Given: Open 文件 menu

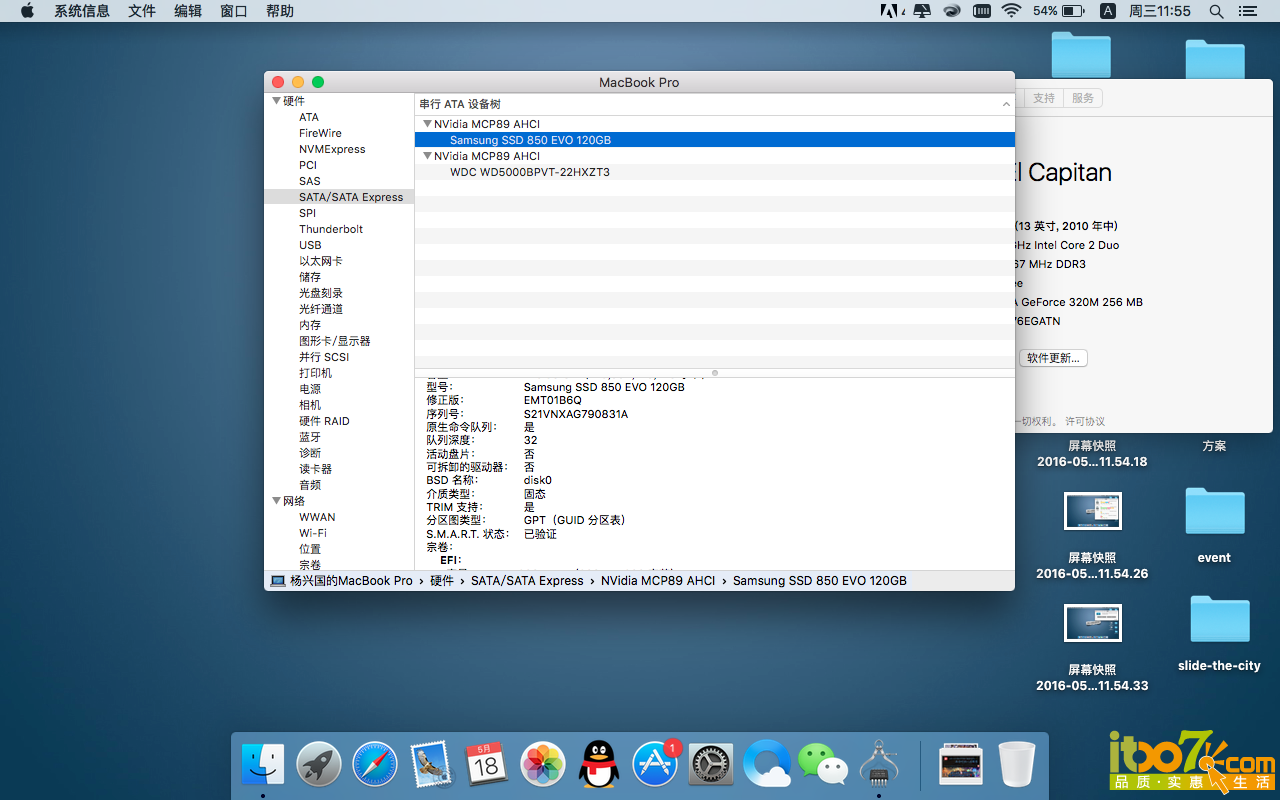Looking at the screenshot, I should 142,11.
